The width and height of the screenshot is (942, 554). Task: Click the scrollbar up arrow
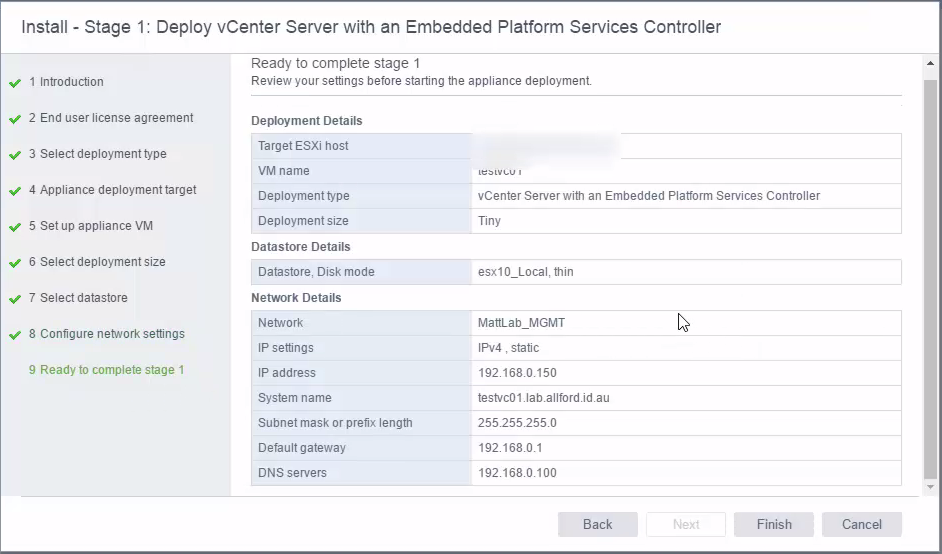pyautogui.click(x=931, y=63)
